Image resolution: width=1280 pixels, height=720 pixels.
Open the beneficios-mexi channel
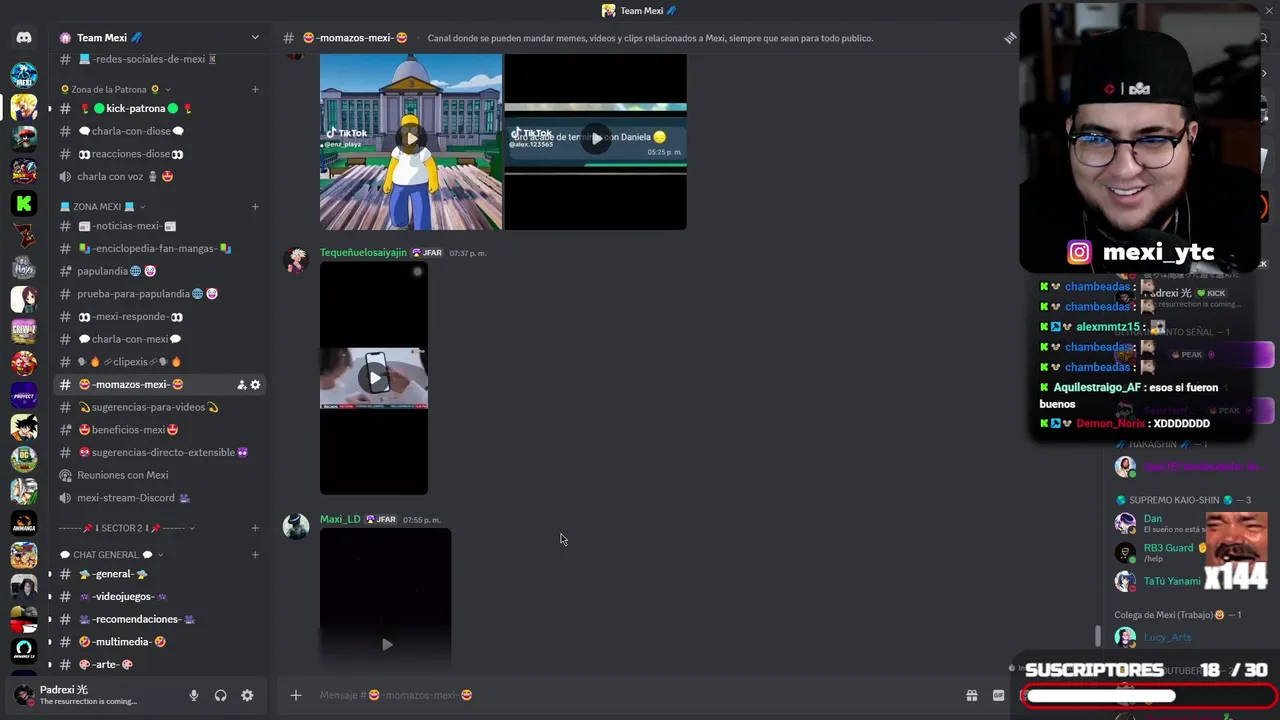[158, 430]
